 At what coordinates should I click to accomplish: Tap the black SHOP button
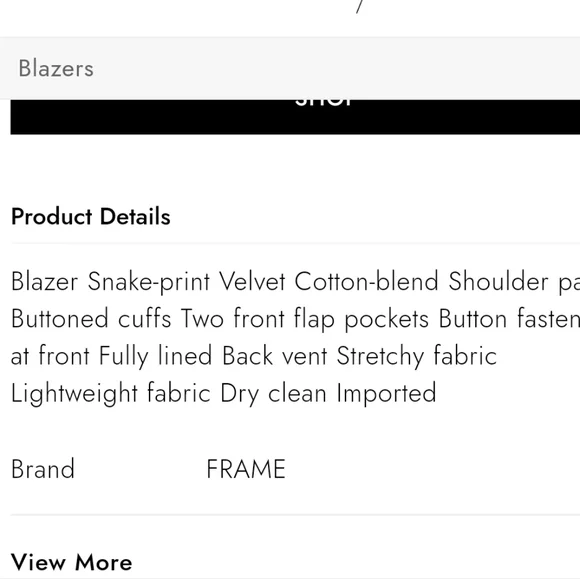(x=295, y=117)
